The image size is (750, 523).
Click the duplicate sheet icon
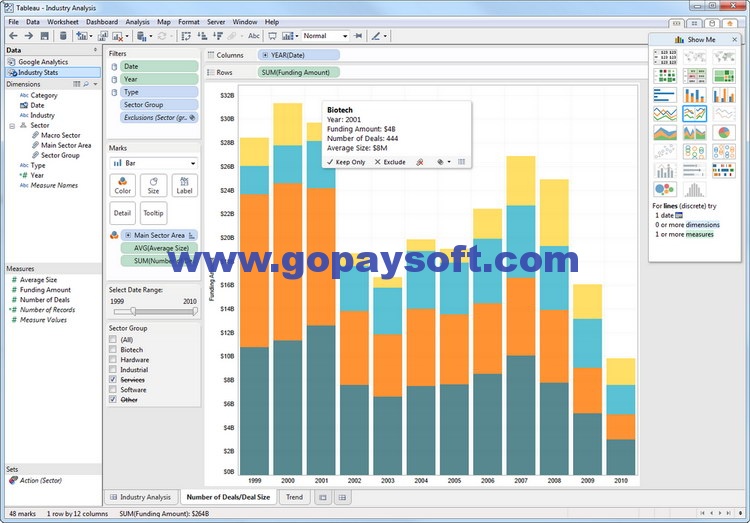(103, 36)
